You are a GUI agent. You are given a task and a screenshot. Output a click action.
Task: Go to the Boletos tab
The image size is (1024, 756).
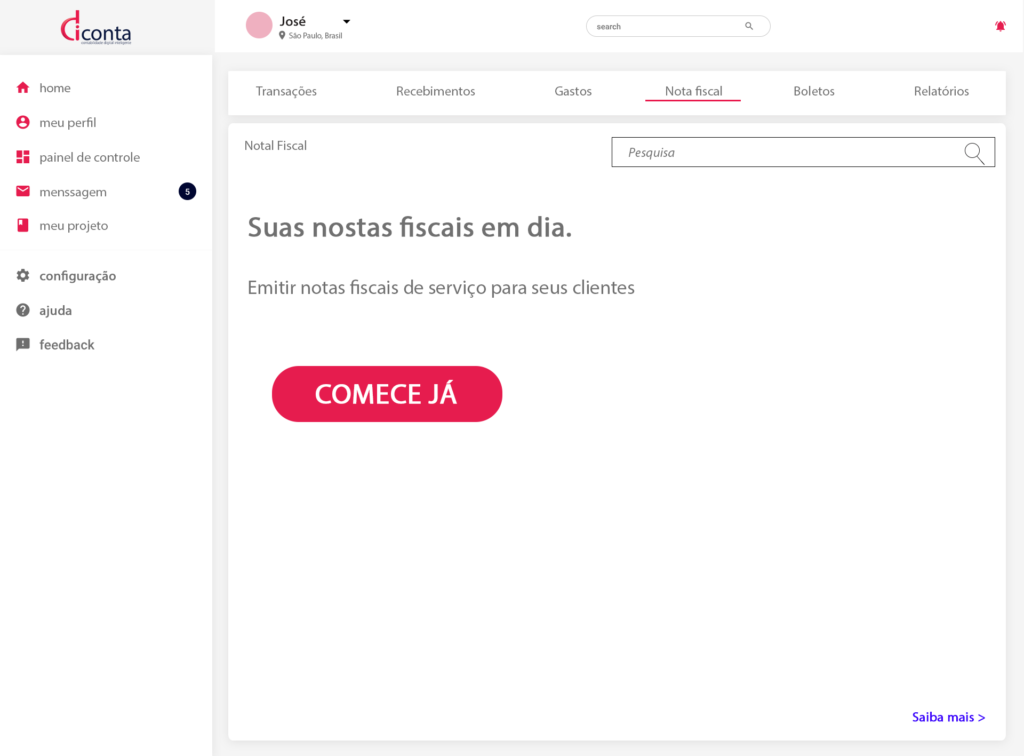[814, 91]
